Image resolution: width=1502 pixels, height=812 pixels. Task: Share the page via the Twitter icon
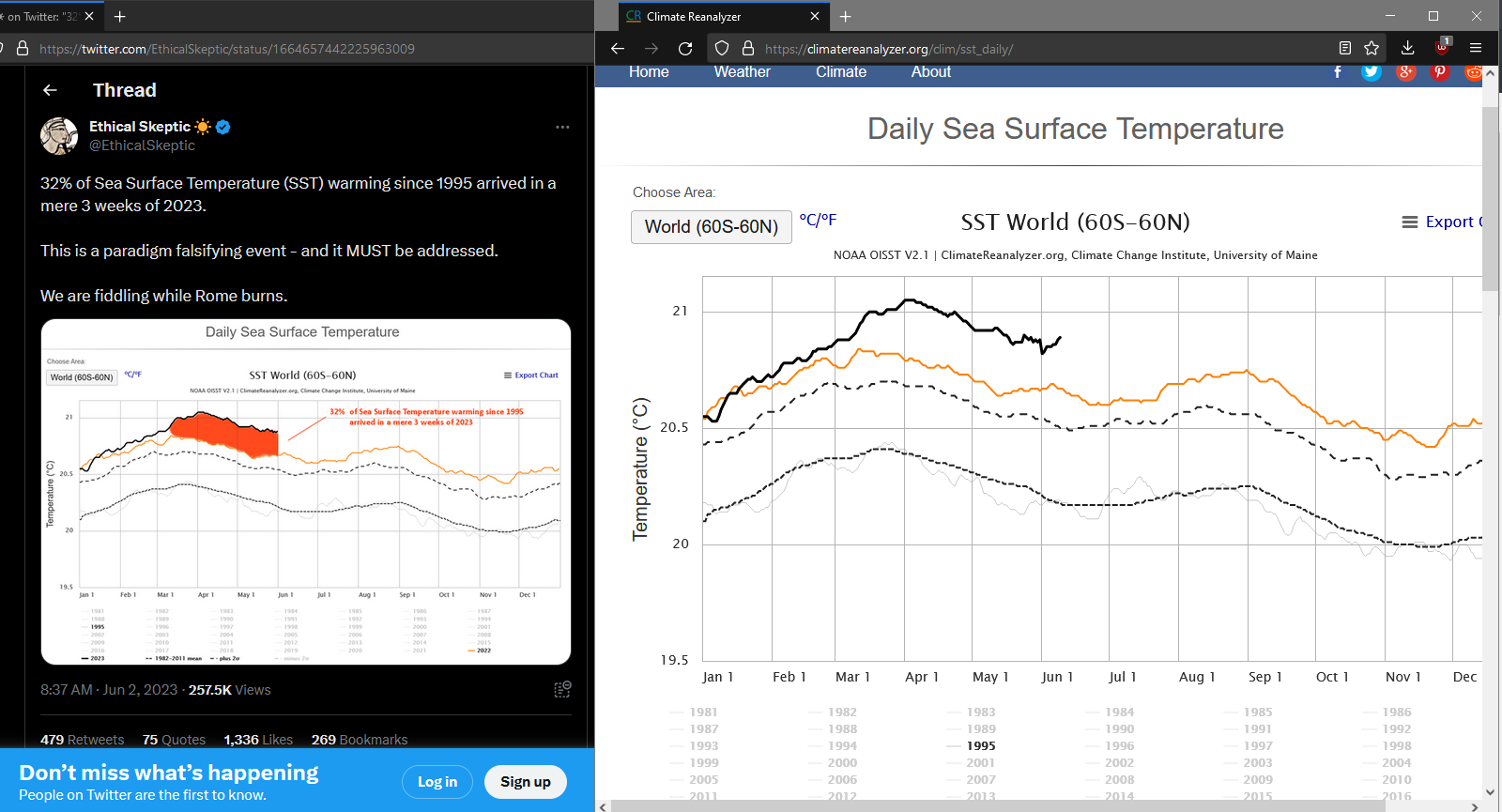(x=1372, y=72)
